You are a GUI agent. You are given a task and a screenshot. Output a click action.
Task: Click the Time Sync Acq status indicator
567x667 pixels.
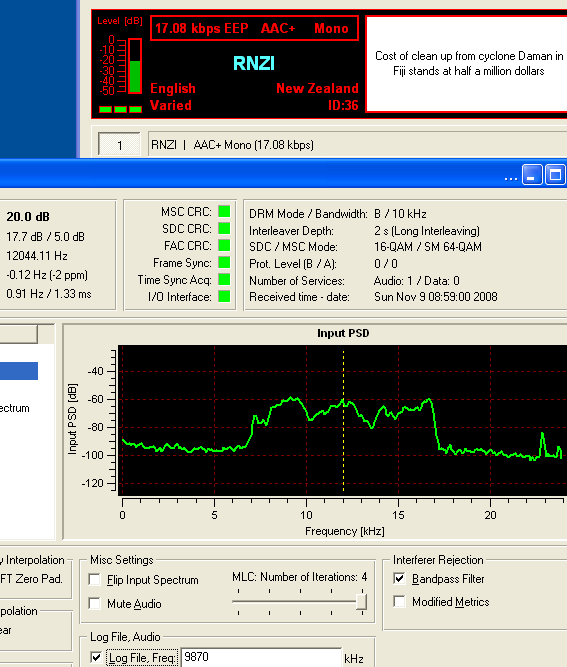[x=224, y=279]
